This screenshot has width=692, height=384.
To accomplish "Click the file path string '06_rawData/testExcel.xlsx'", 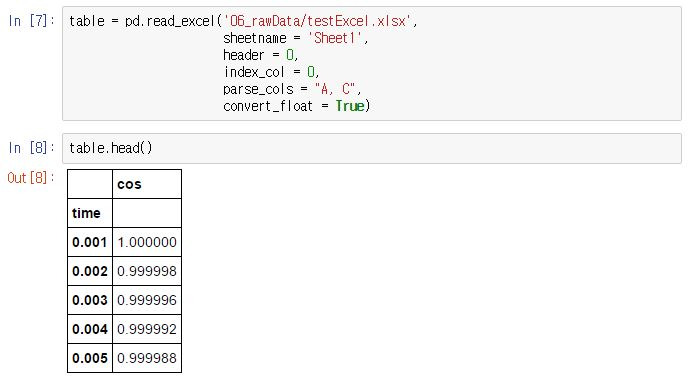I will point(318,21).
